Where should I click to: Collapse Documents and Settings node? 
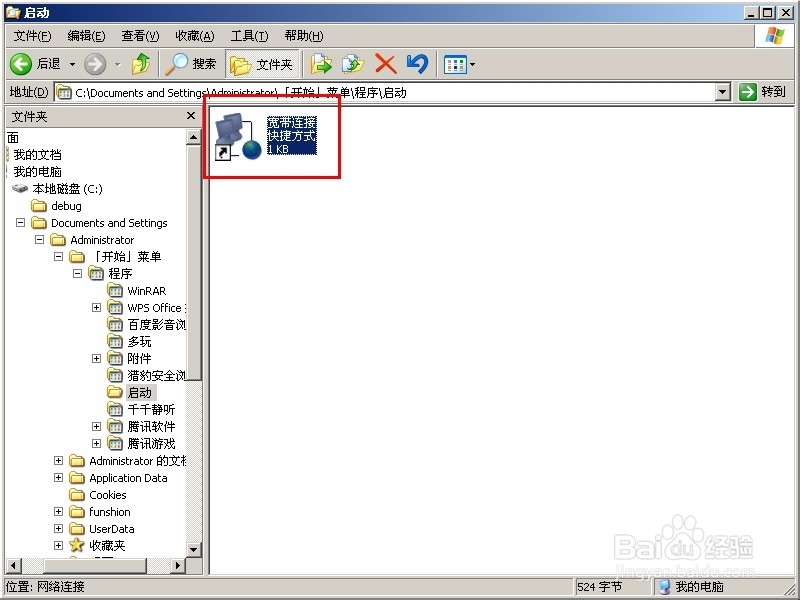pyautogui.click(x=20, y=223)
